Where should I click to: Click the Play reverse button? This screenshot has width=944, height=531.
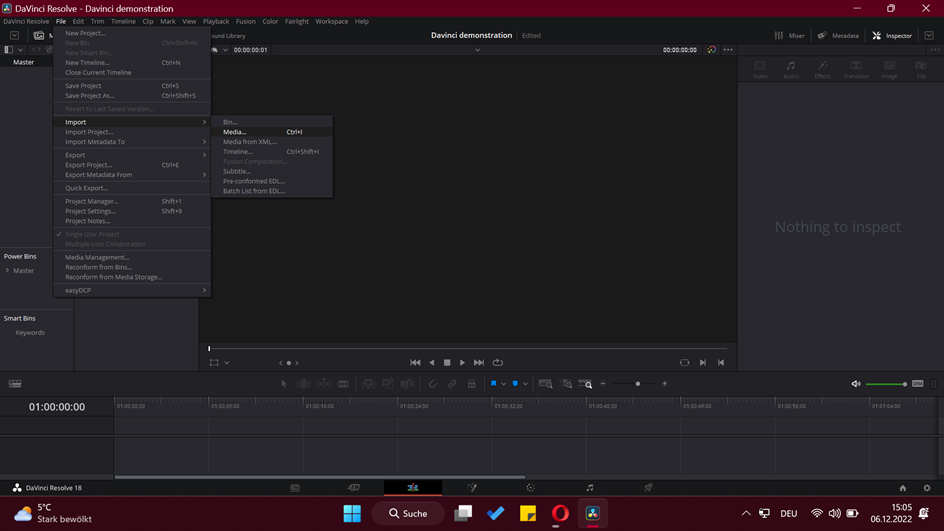[x=432, y=362]
